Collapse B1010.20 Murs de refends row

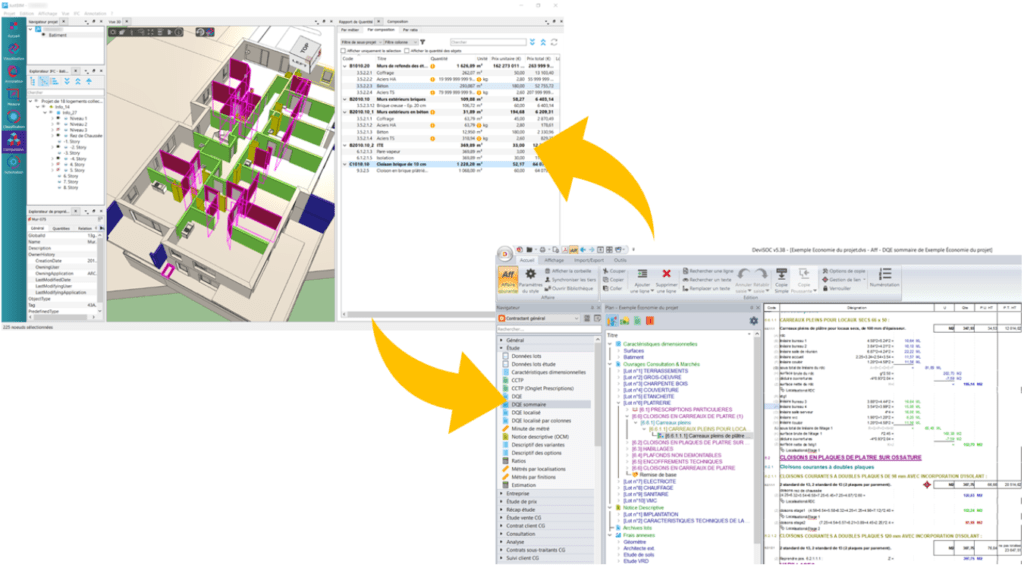click(x=345, y=66)
